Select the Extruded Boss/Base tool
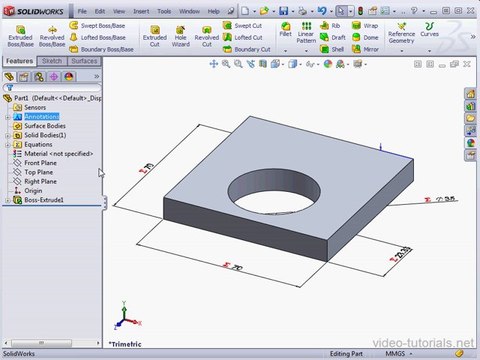The width and height of the screenshot is (480, 360). tap(21, 36)
